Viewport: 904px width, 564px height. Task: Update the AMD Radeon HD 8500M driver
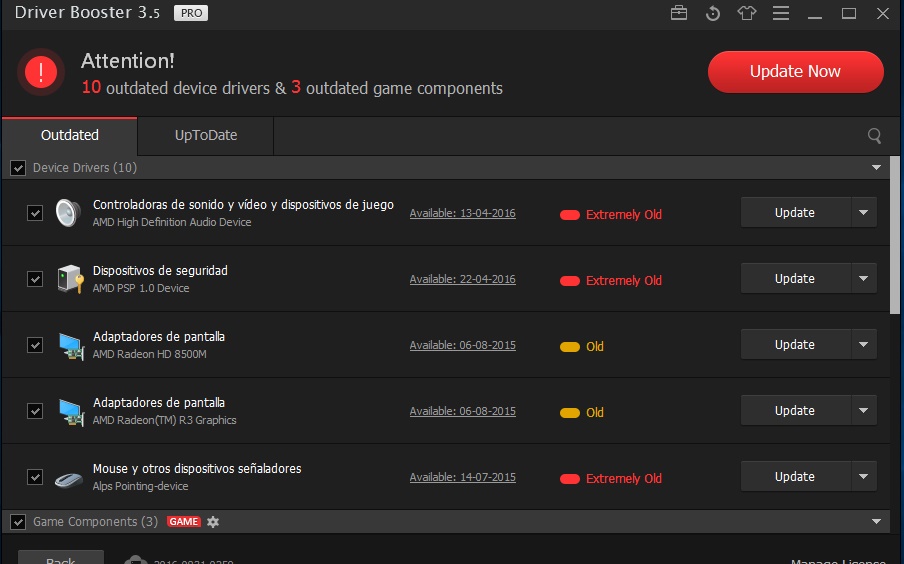tap(795, 344)
